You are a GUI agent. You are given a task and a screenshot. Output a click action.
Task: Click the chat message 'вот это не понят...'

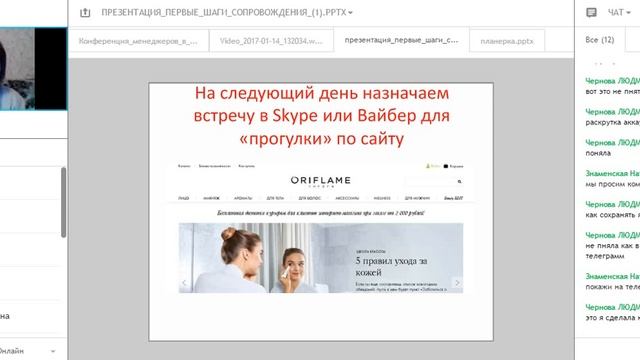pos(613,91)
